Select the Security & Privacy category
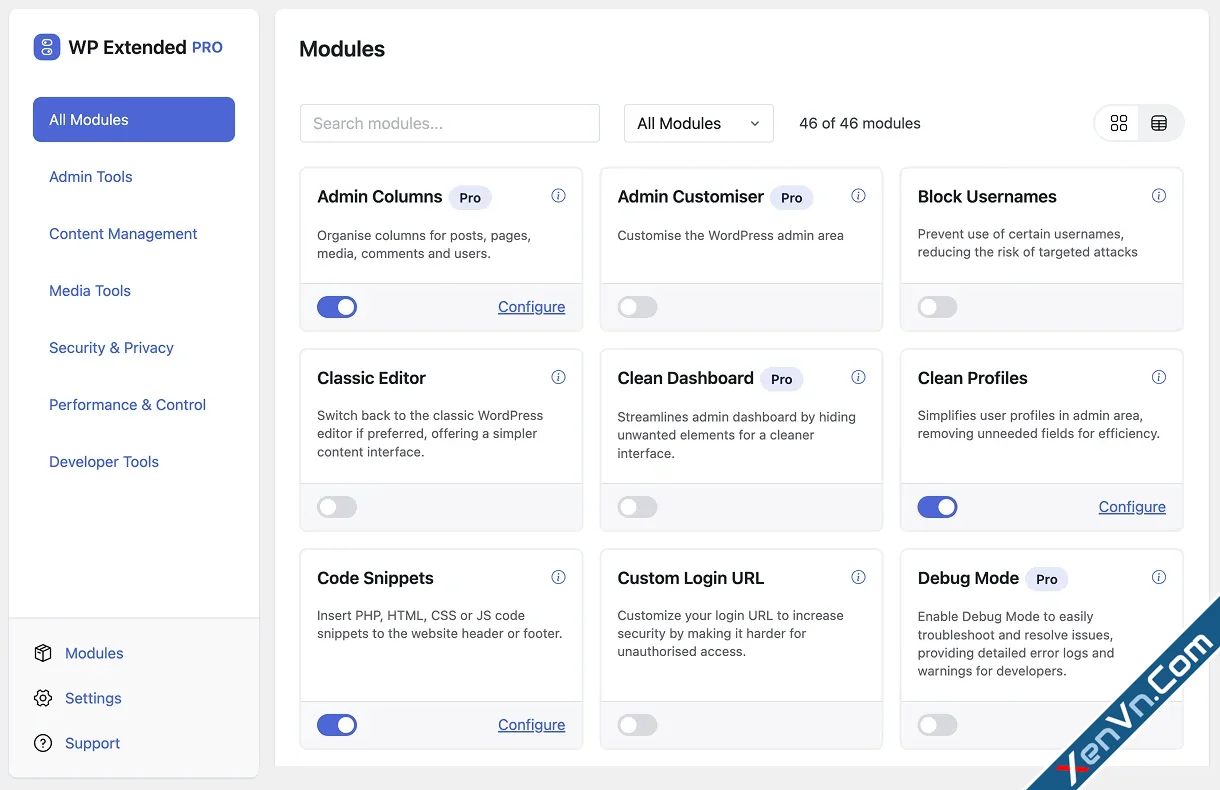This screenshot has width=1220, height=790. pyautogui.click(x=111, y=347)
